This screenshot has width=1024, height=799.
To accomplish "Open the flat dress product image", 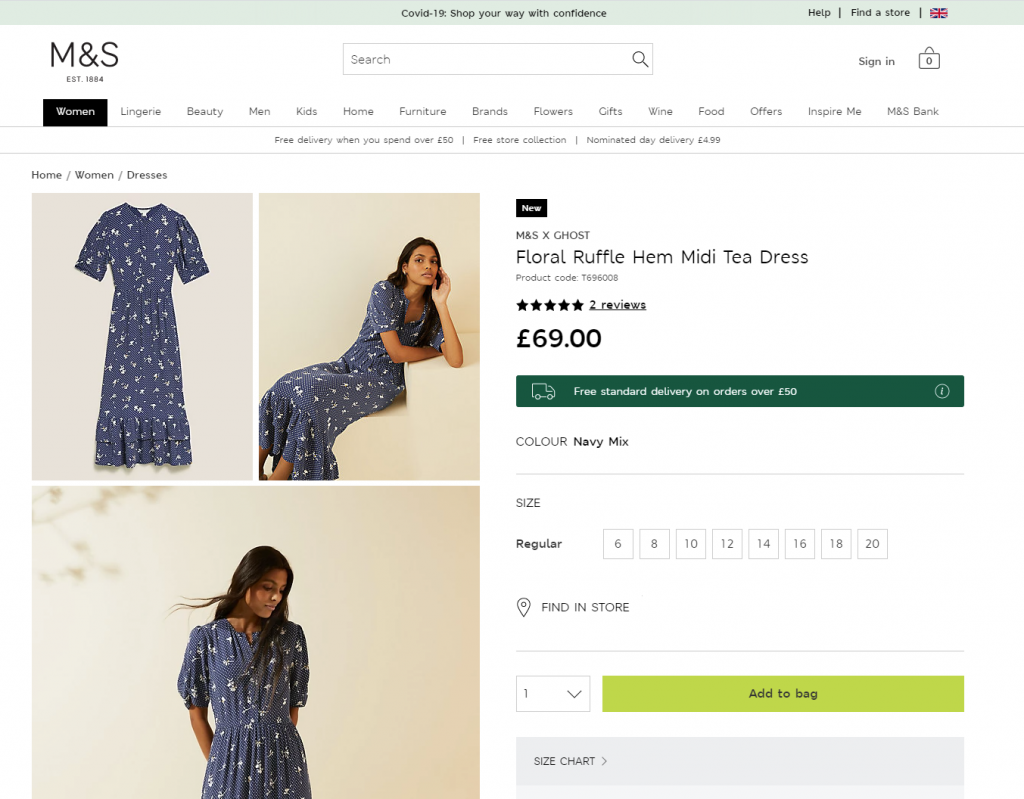I will (x=142, y=336).
